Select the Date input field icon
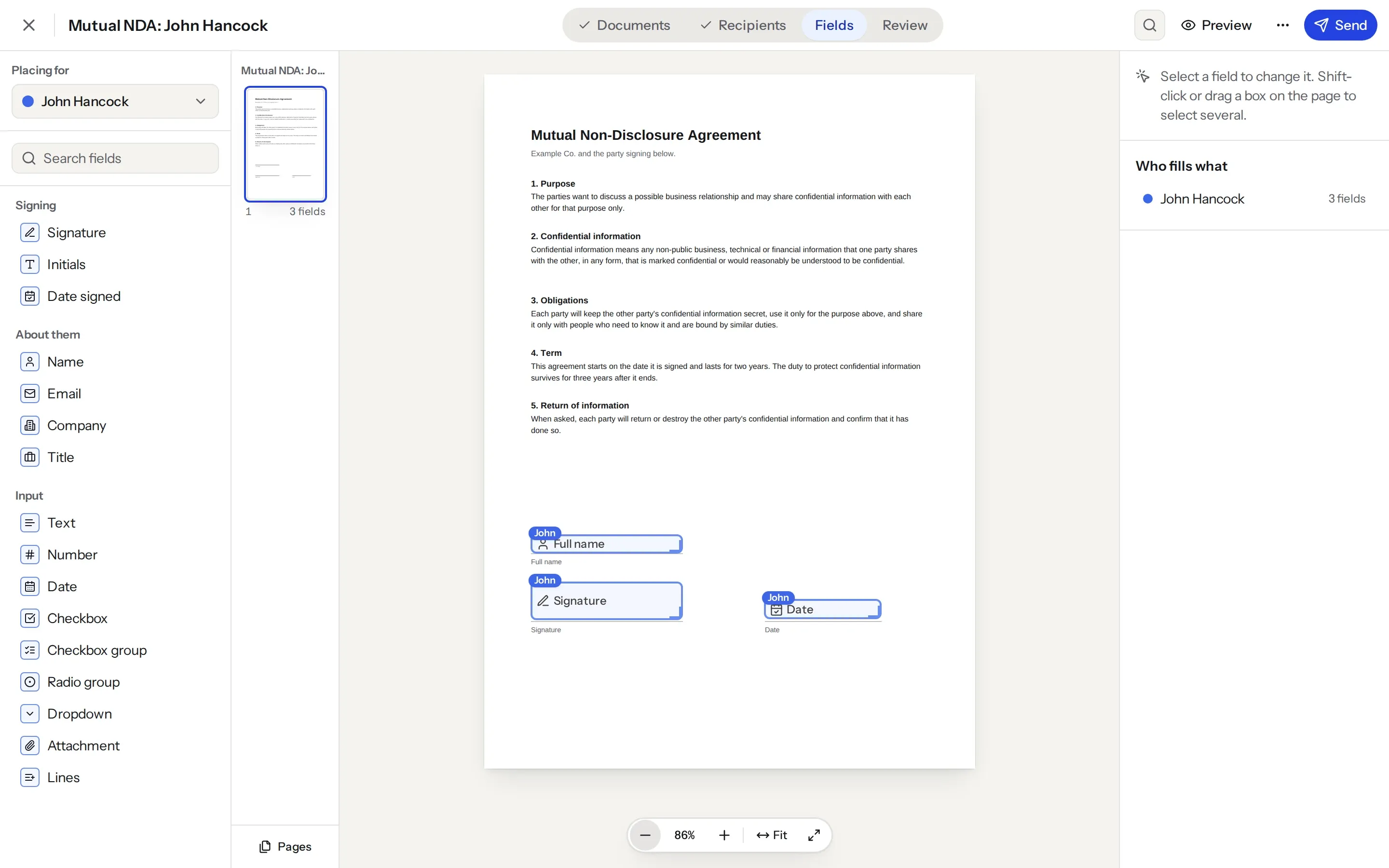The height and width of the screenshot is (868, 1389). click(x=30, y=587)
